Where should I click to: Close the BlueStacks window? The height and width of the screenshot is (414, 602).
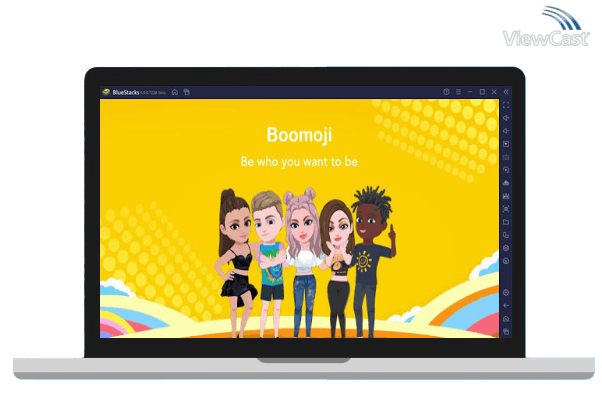coord(494,92)
